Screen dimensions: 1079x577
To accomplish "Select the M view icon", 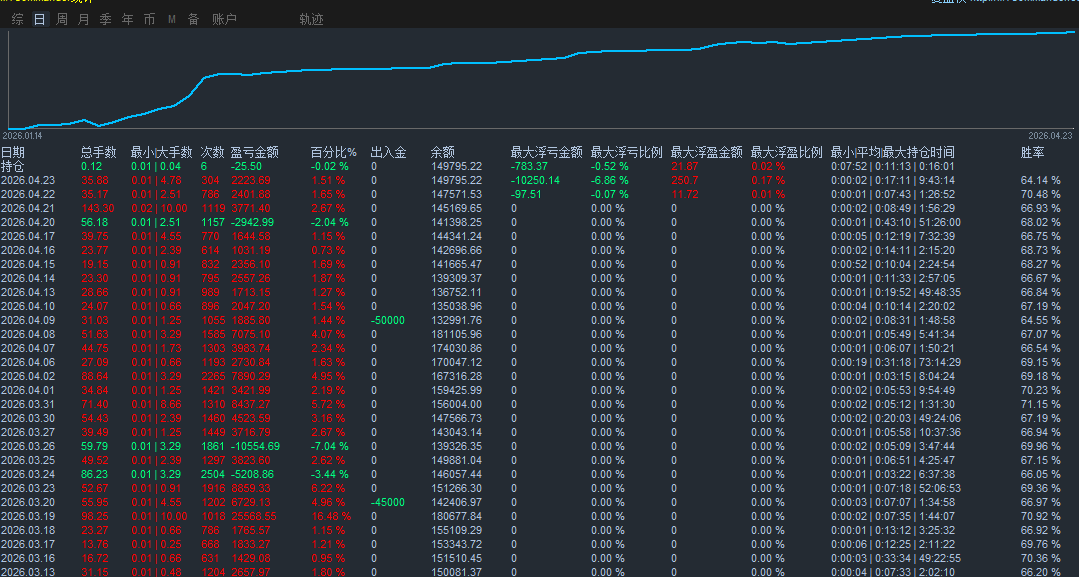I will click(171, 18).
